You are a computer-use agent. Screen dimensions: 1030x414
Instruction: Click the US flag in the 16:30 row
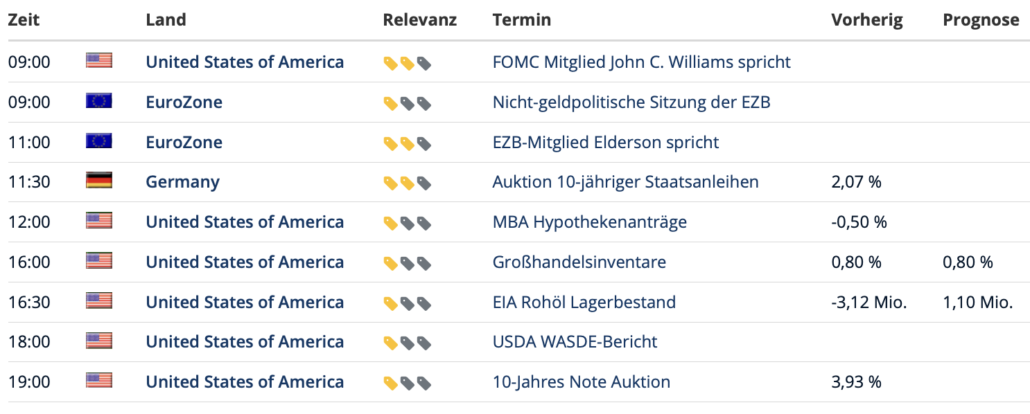[99, 300]
